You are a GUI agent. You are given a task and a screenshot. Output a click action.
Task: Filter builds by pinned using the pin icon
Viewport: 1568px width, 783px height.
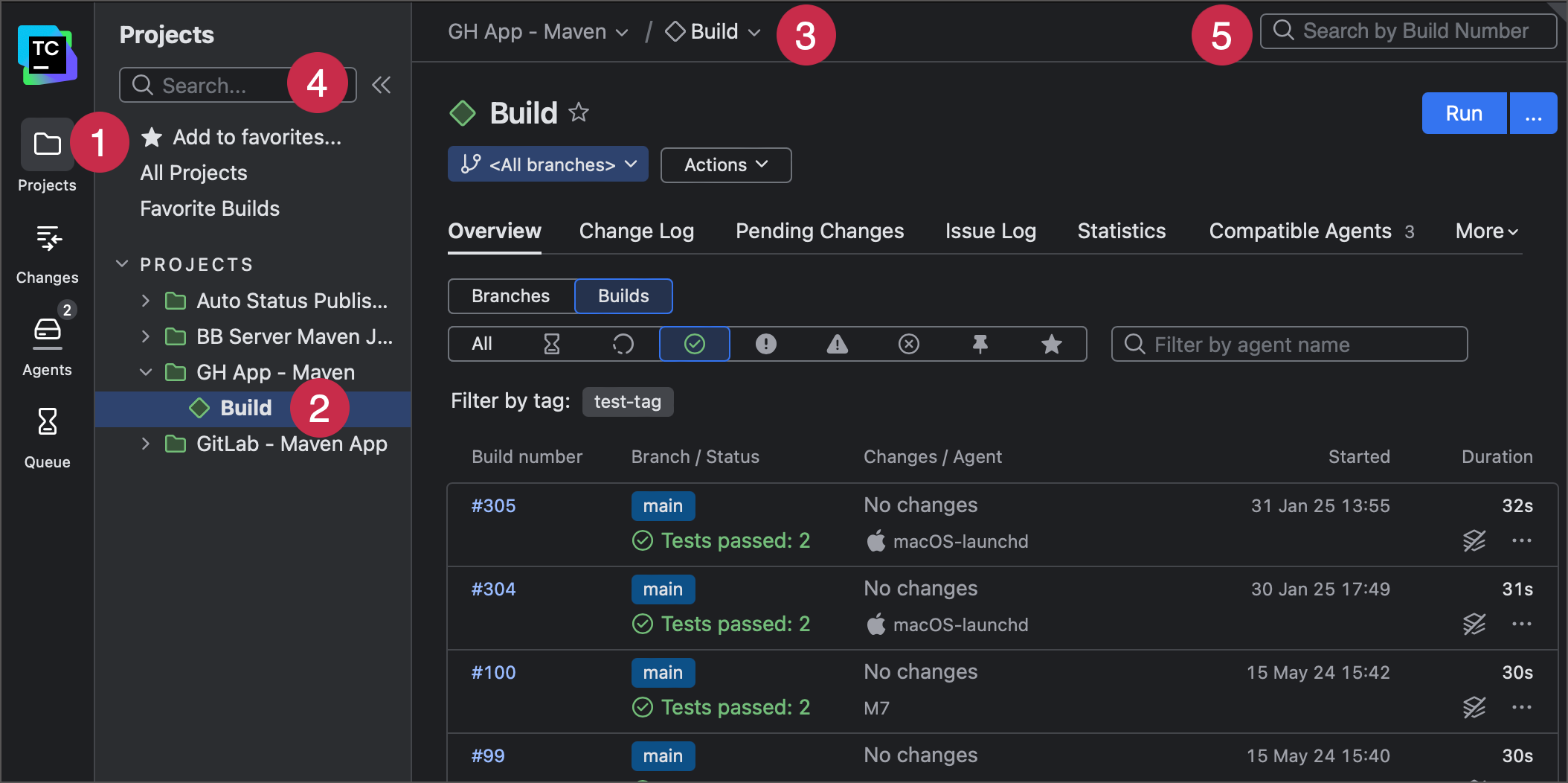[980, 344]
